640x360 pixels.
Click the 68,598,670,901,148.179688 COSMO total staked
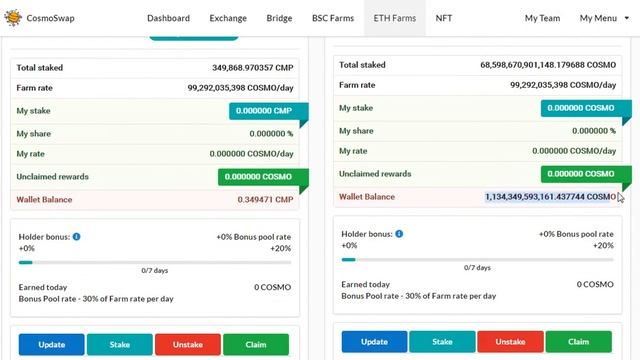pos(548,65)
